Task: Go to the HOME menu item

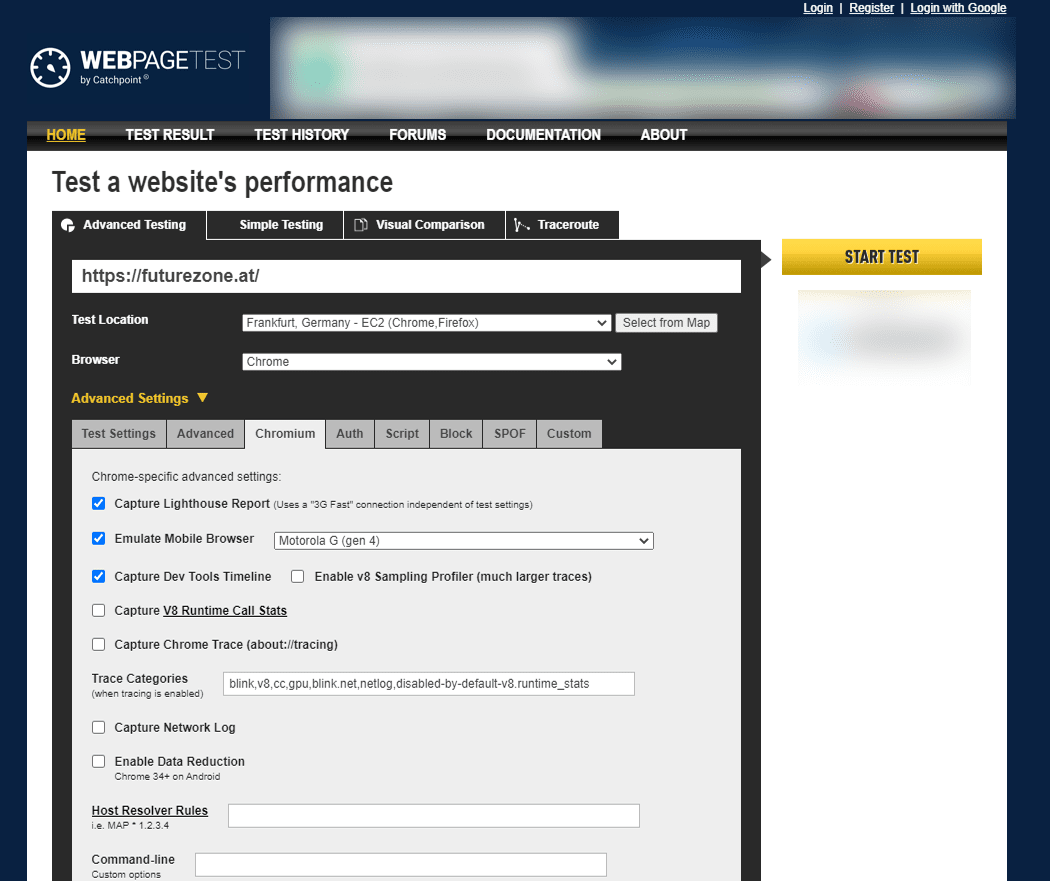Action: [x=66, y=135]
